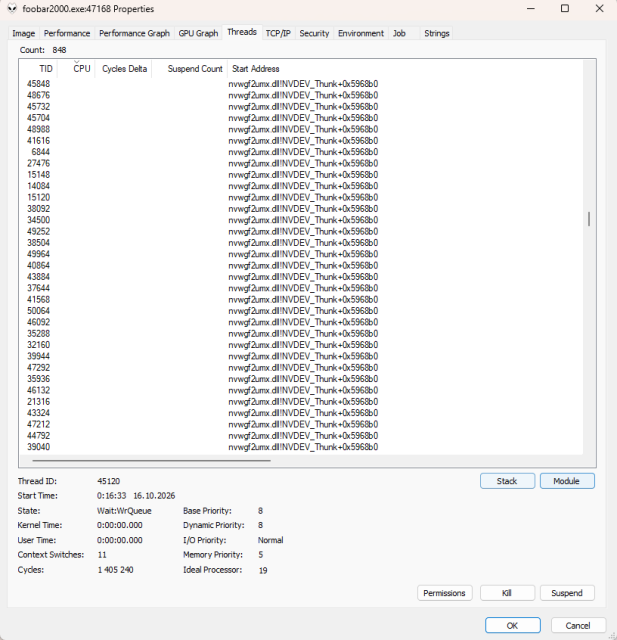Click the Module button
617x640 pixels.
pos(567,481)
